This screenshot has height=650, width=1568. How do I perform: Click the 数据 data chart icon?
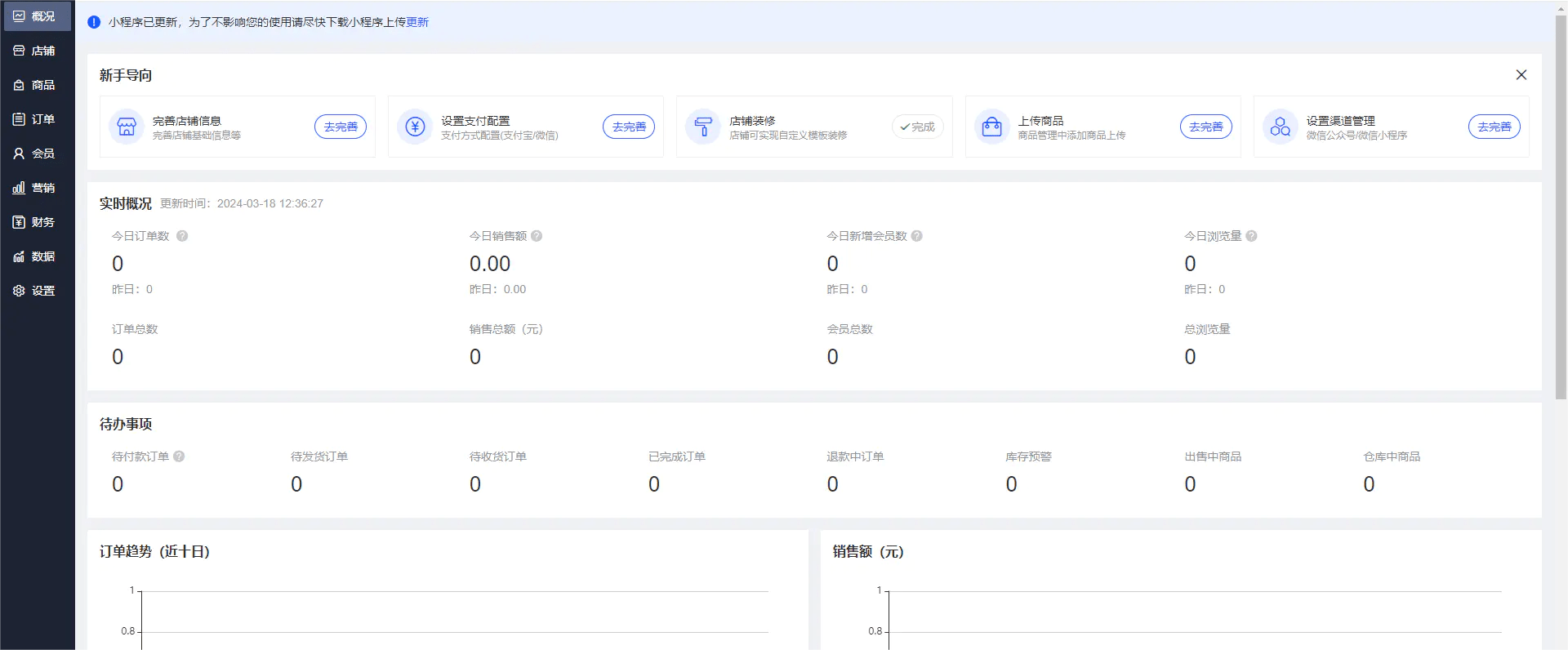(19, 256)
